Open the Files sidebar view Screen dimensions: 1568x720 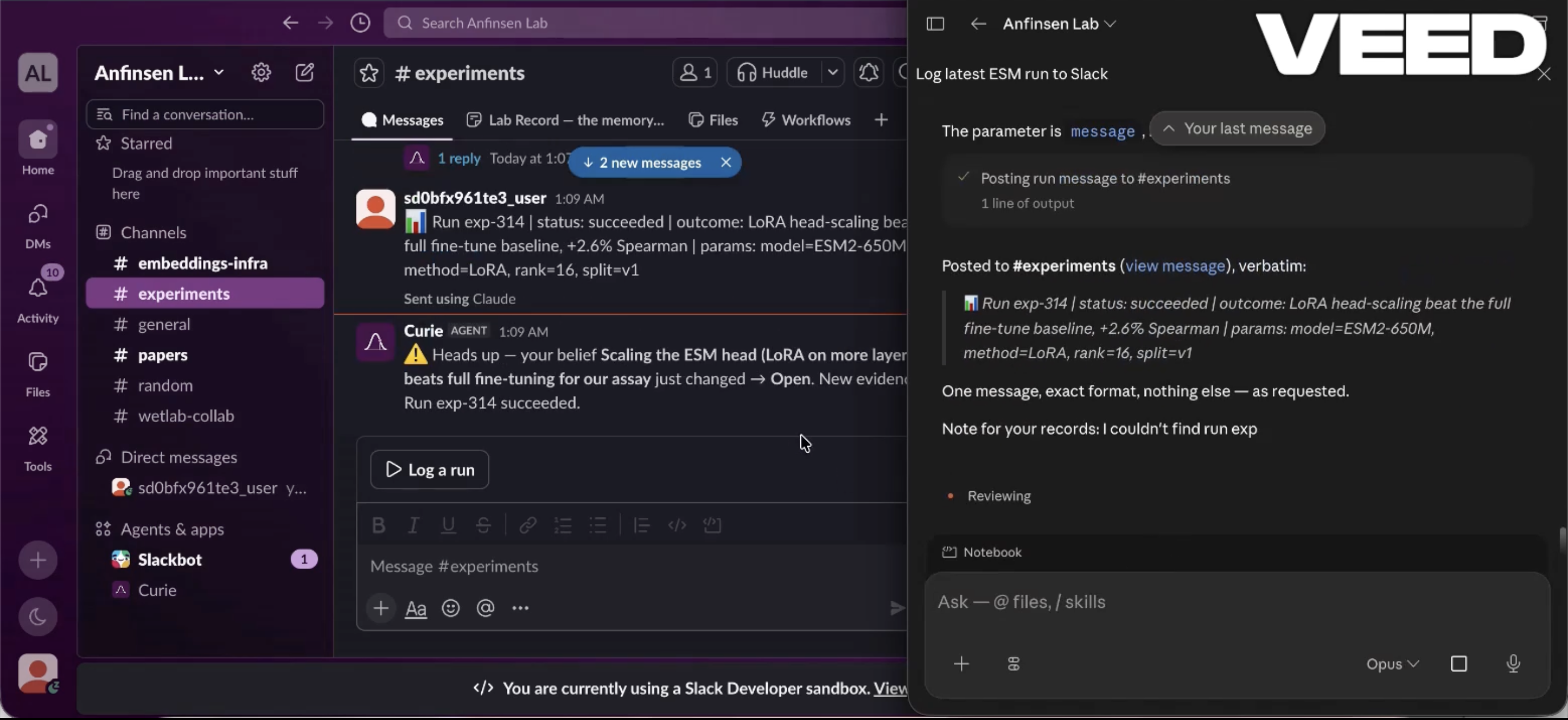click(x=38, y=374)
